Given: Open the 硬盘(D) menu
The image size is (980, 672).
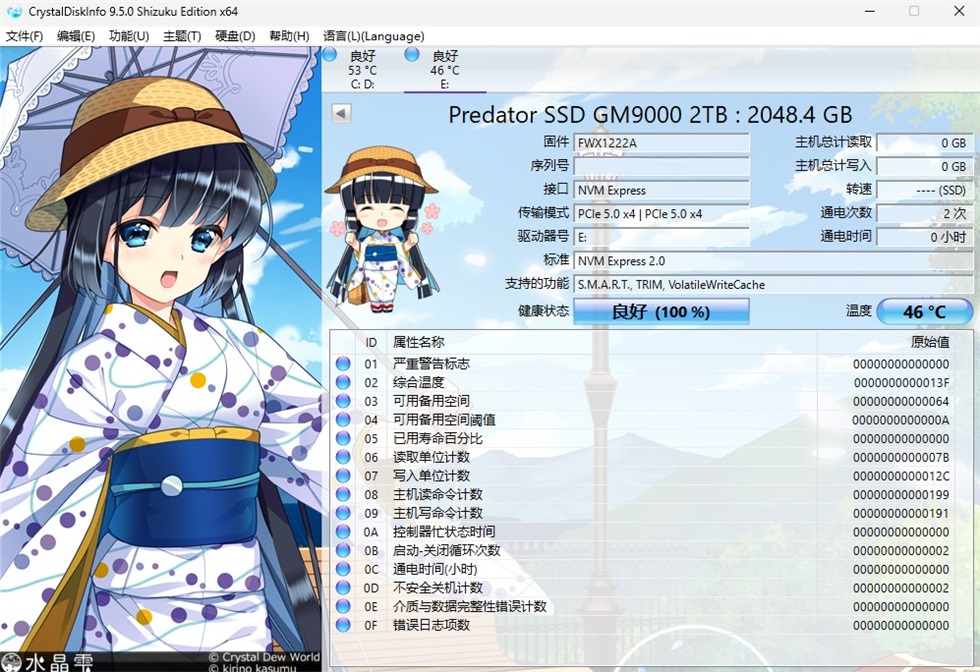Looking at the screenshot, I should point(235,36).
